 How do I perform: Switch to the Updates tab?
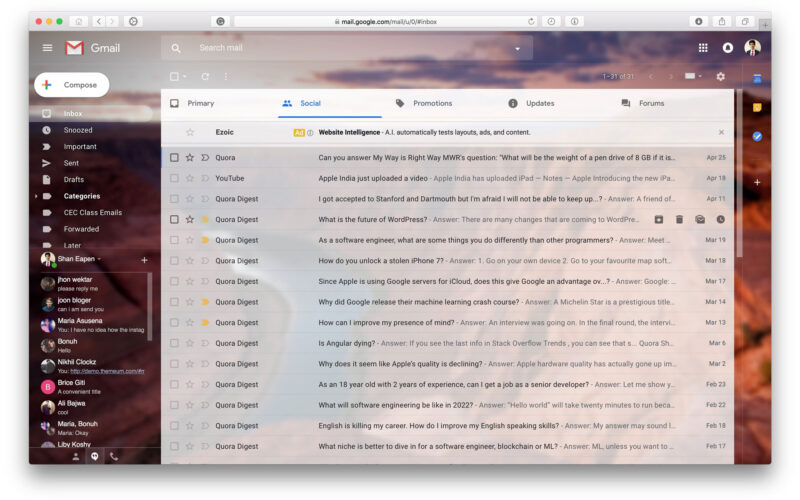tap(540, 103)
